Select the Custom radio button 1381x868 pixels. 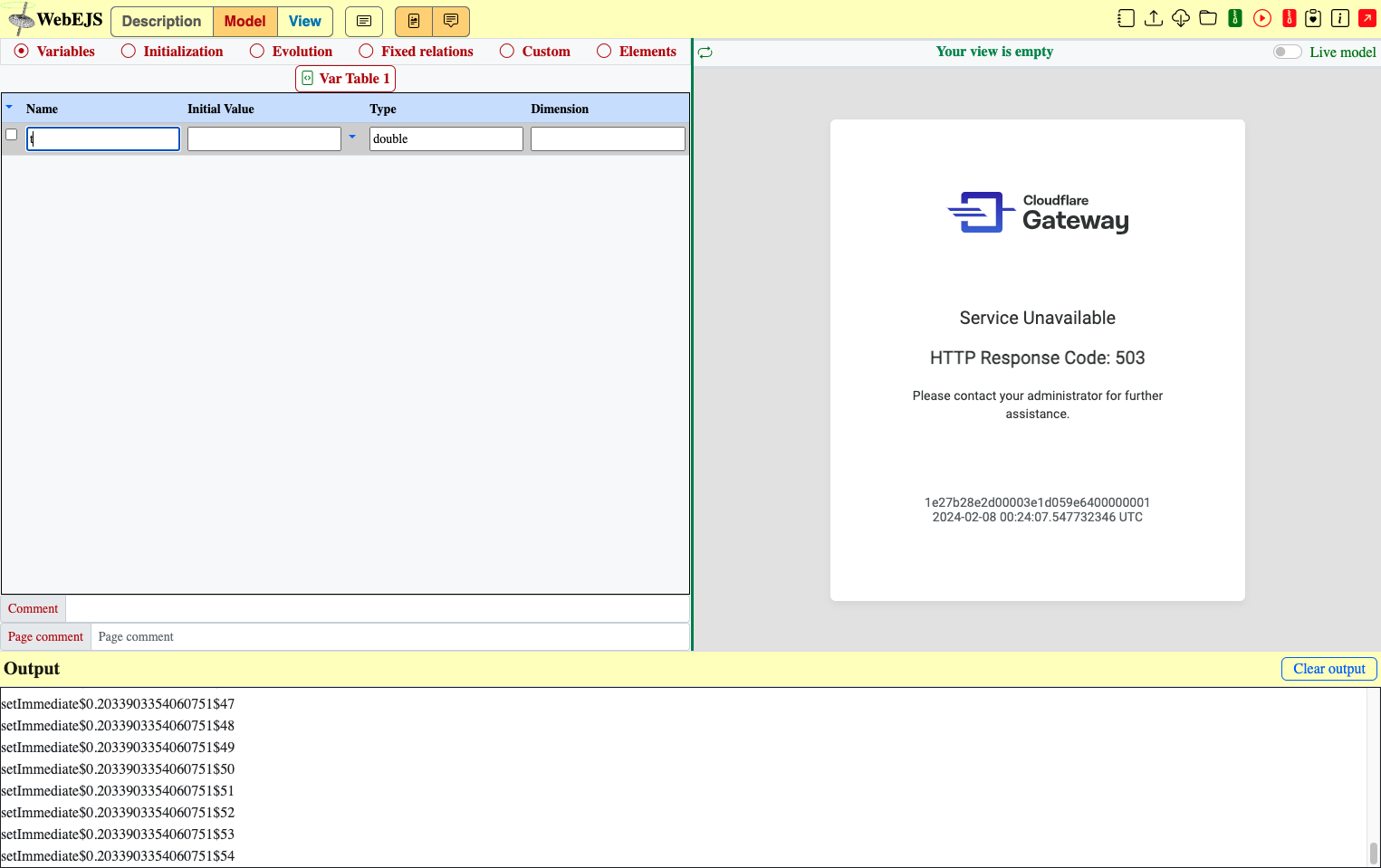[x=507, y=51]
